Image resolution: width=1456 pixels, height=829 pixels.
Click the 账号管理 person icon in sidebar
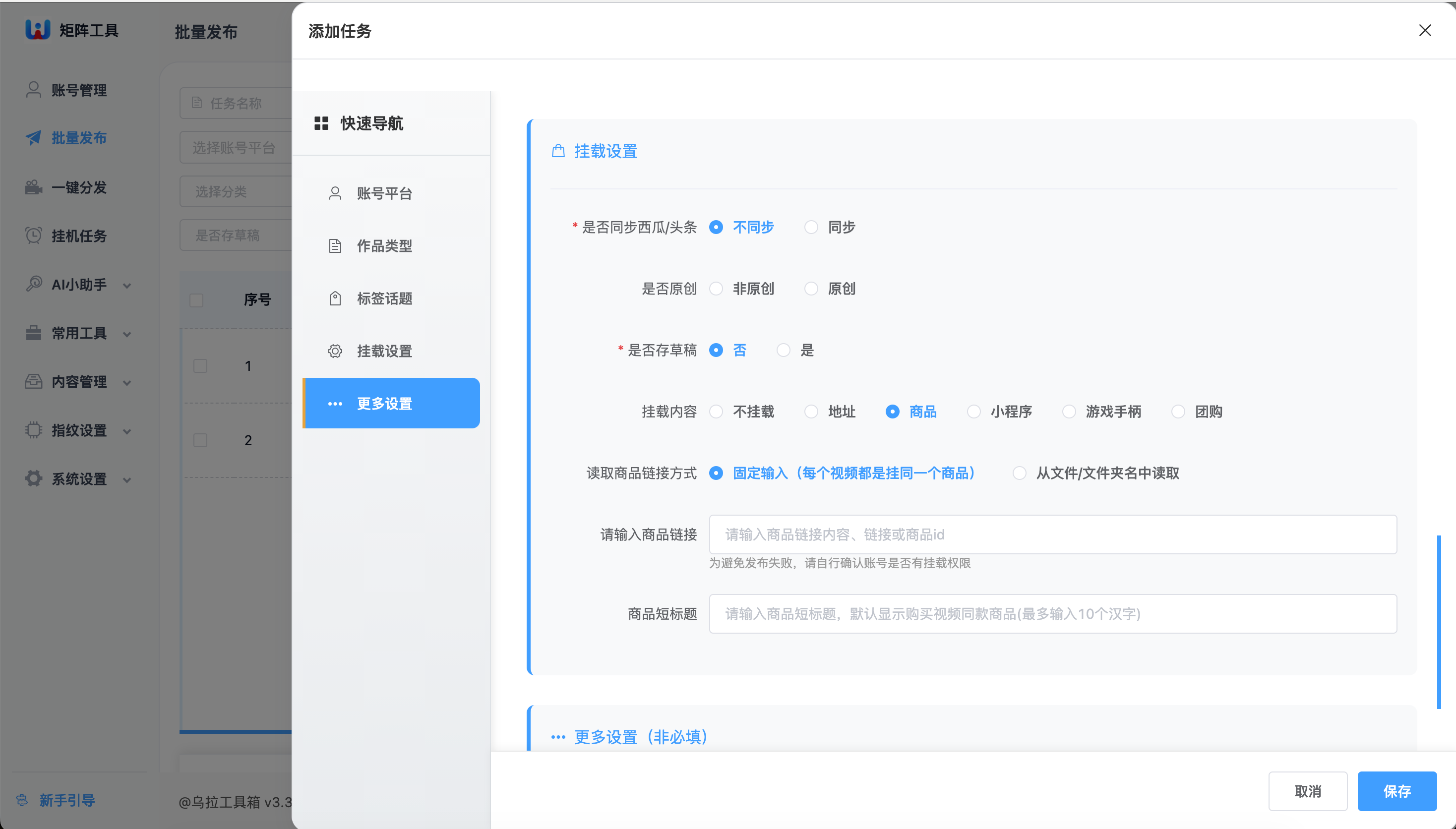point(34,89)
